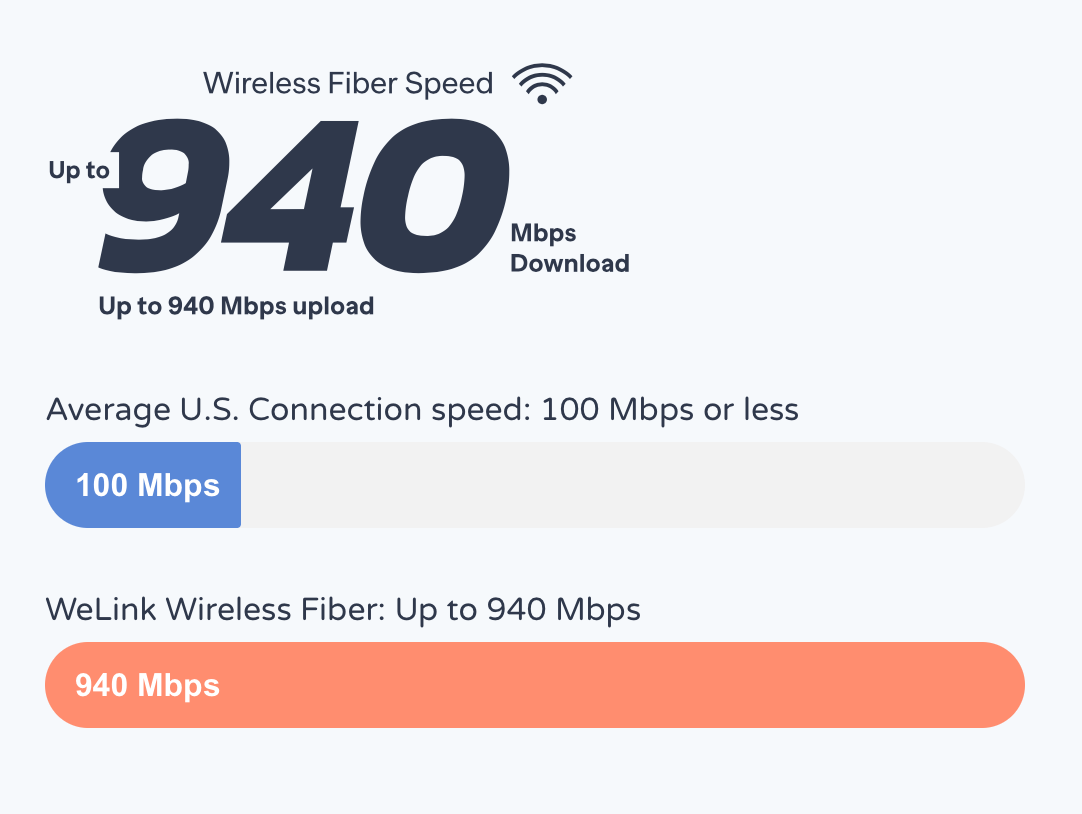Click the small "Up to" text beside 940
The image size is (1082, 814).
[x=79, y=171]
